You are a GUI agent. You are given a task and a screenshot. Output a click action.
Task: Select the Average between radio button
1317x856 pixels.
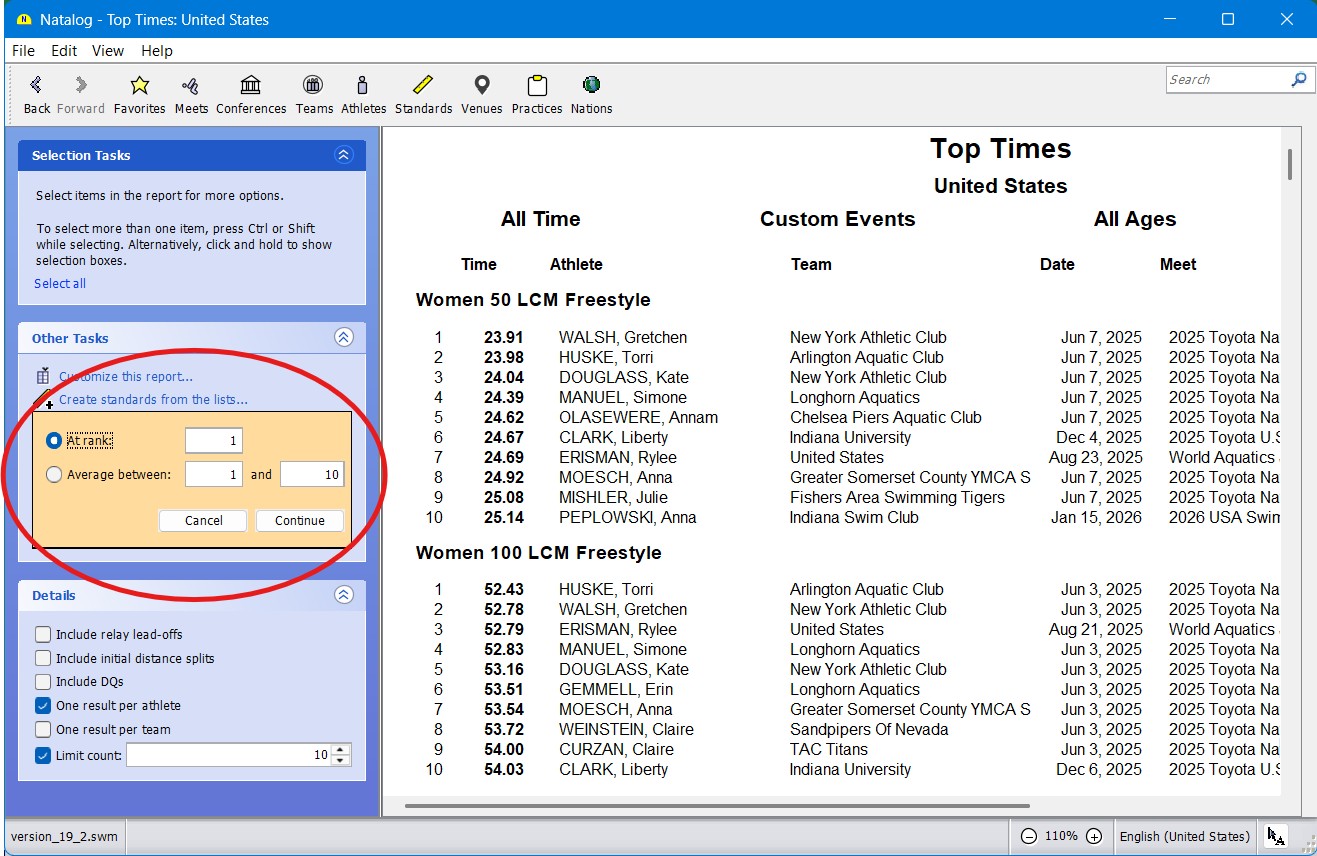coord(54,475)
